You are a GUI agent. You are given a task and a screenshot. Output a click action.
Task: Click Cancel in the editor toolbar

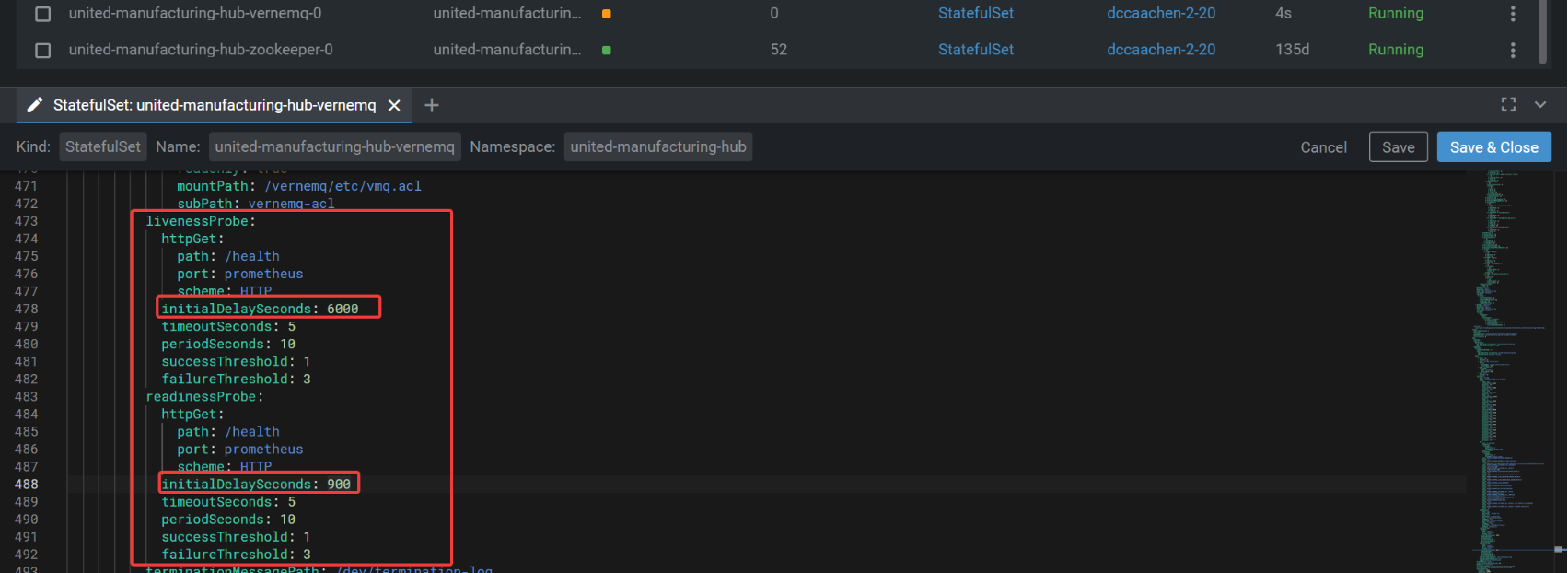1323,147
